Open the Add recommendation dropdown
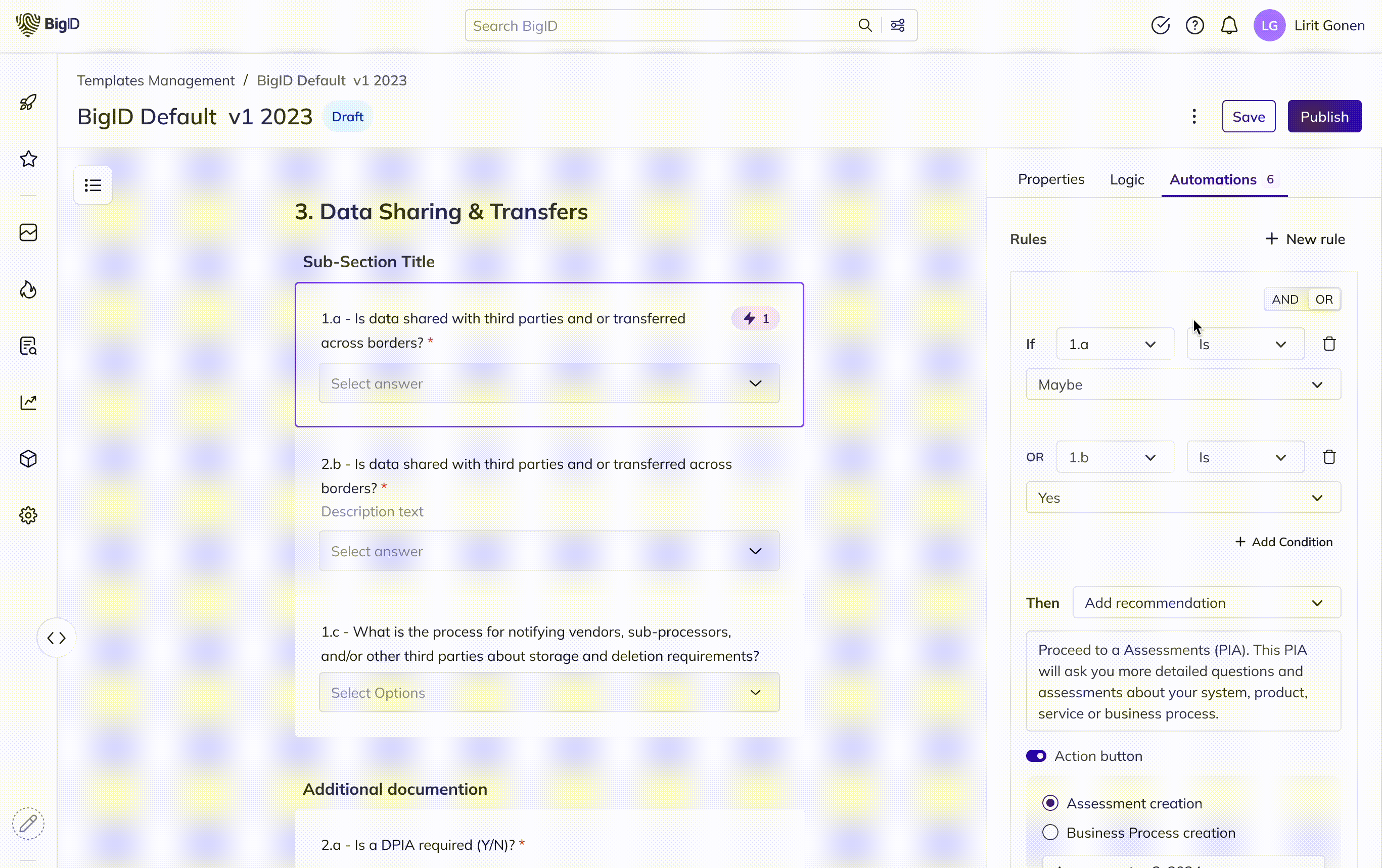The height and width of the screenshot is (868, 1382). point(1206,603)
